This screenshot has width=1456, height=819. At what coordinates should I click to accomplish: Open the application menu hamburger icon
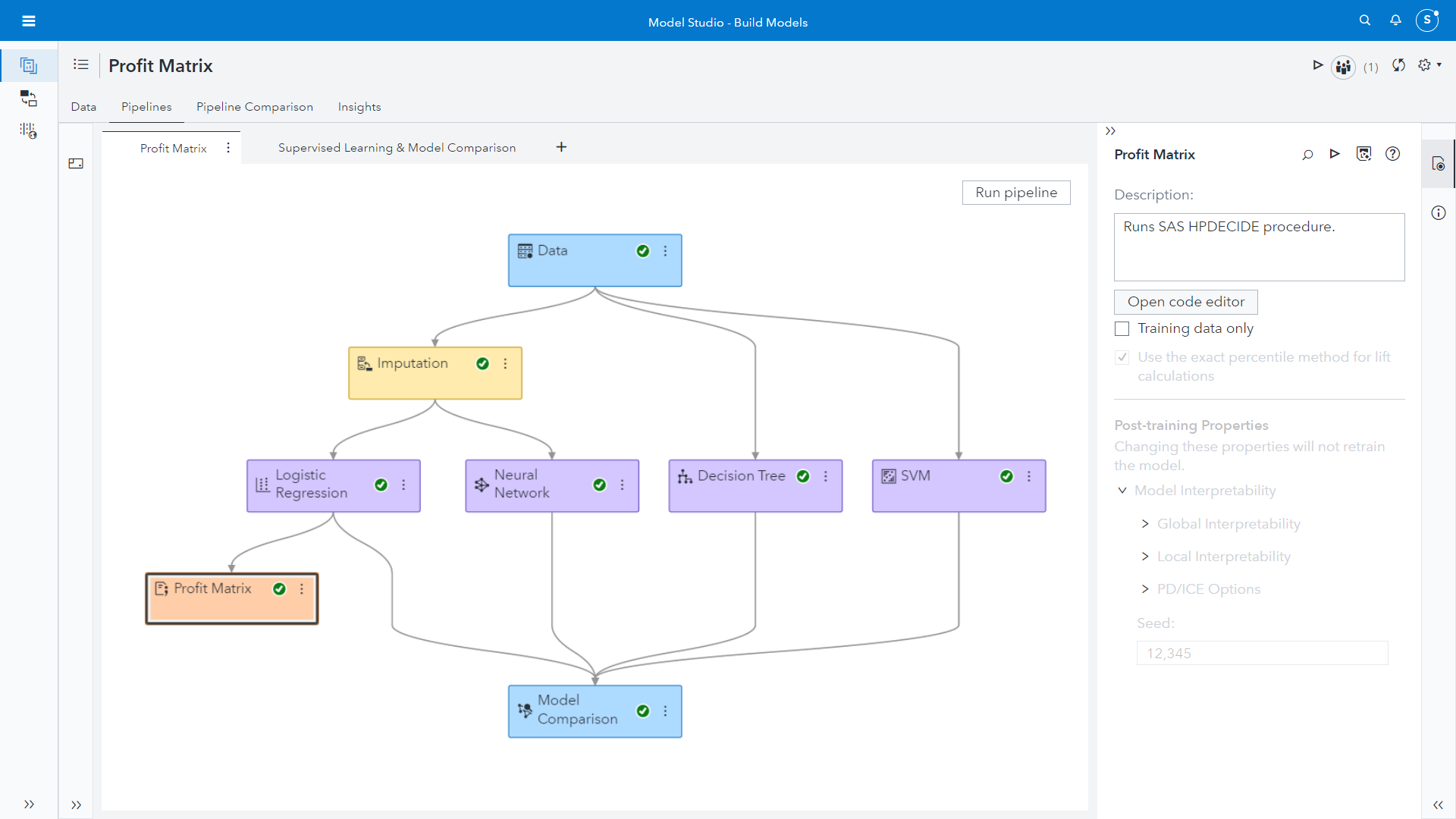[x=28, y=20]
